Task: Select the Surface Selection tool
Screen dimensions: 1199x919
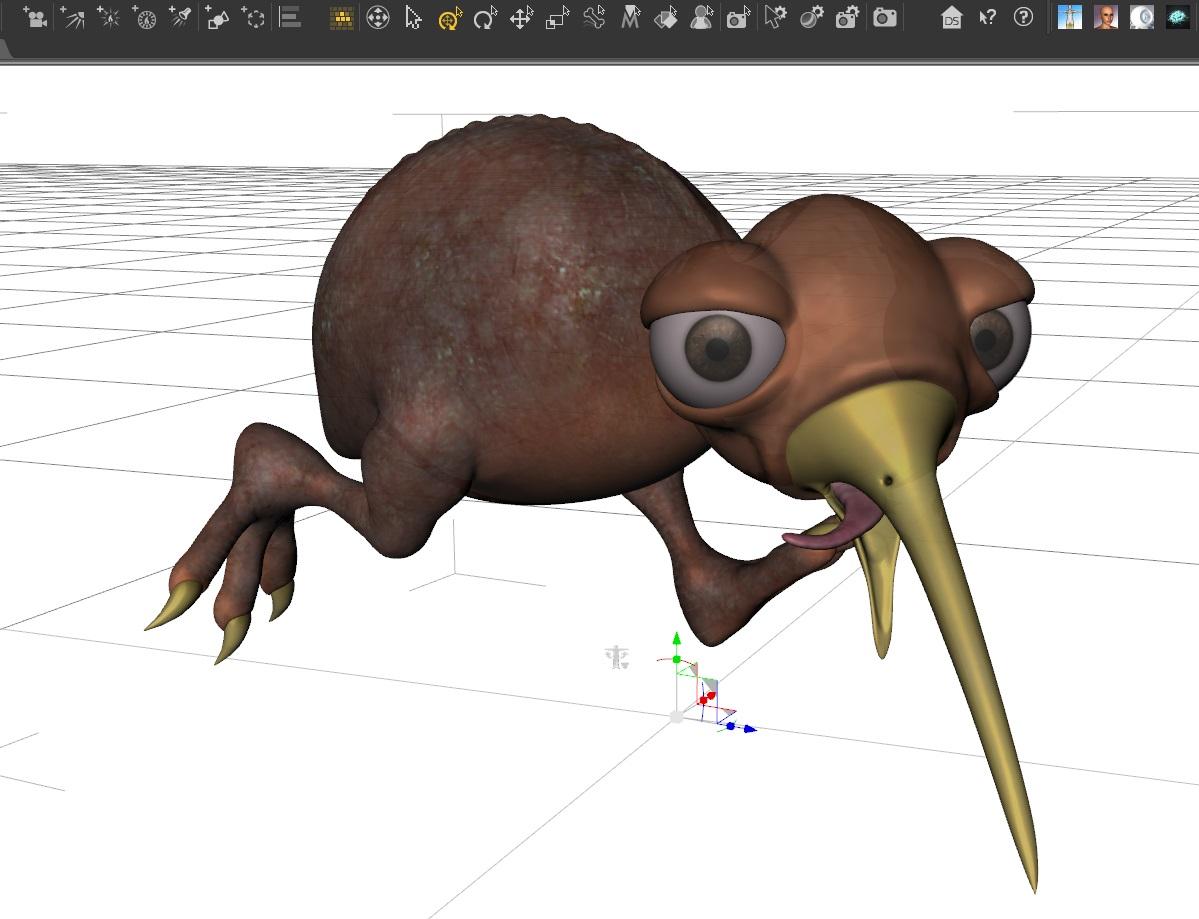Action: click(x=665, y=17)
